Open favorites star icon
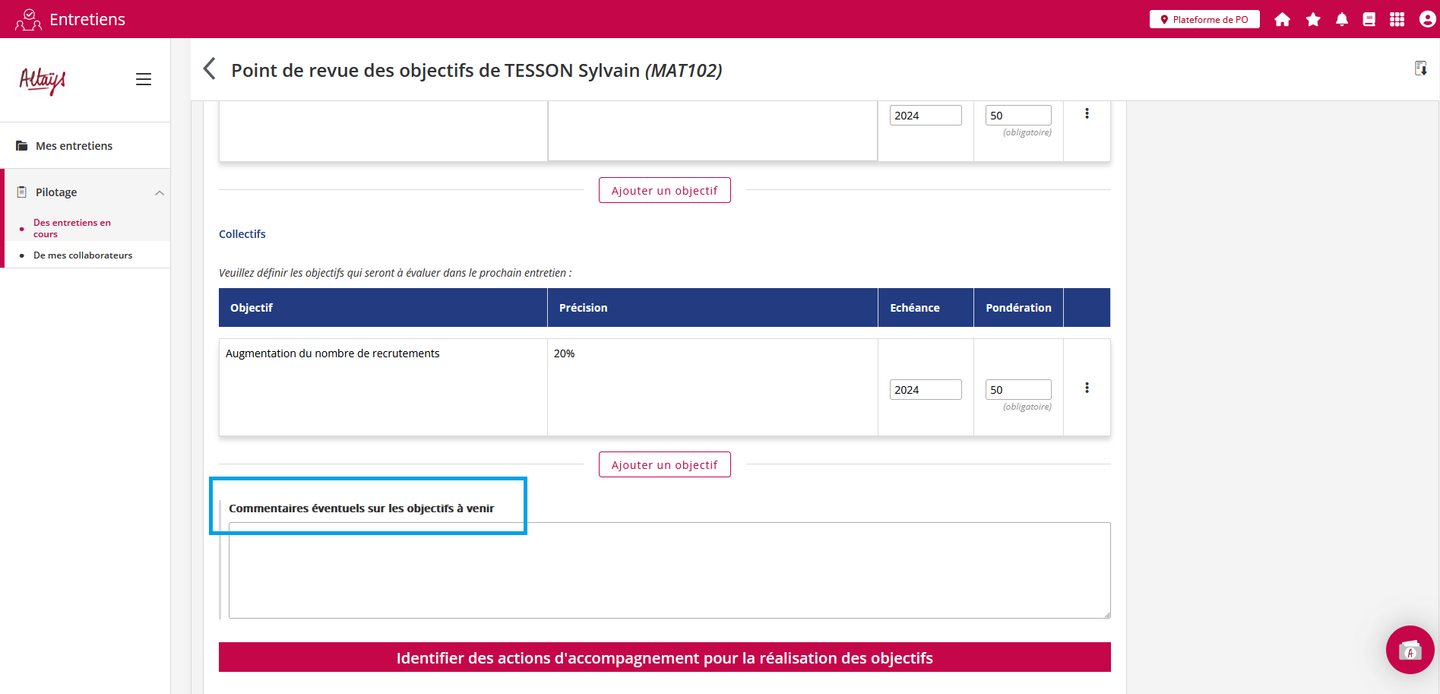Screen dimensions: 1440x694 coord(1312,19)
